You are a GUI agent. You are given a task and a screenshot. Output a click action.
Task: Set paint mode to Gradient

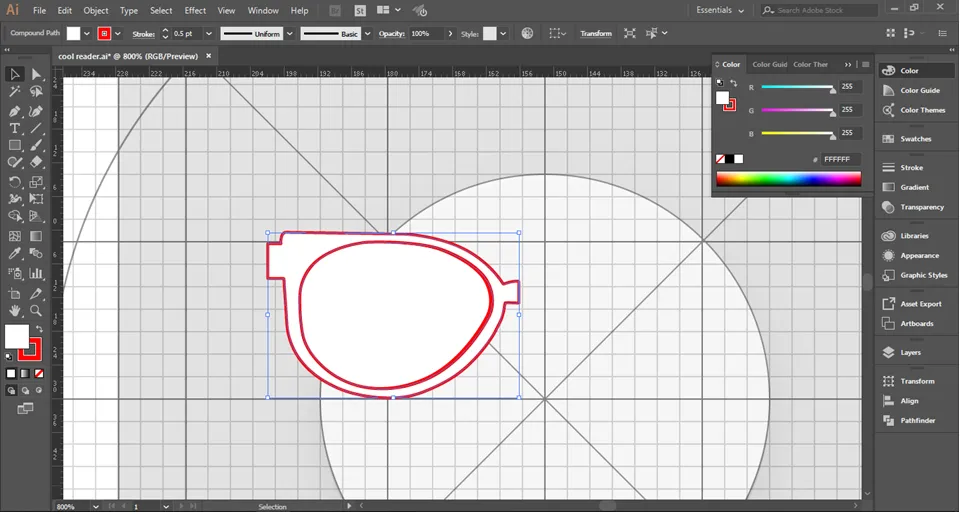point(25,374)
